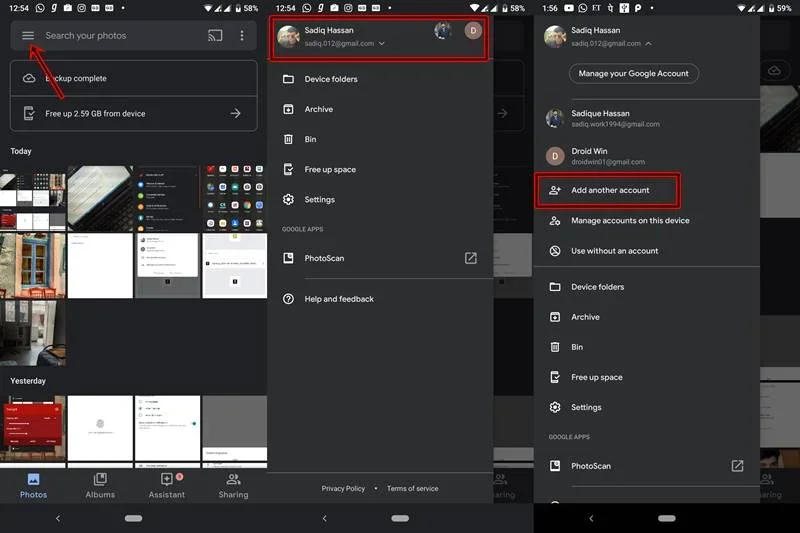This screenshot has height=533, width=800.
Task: Tap the Use without an account icon
Action: tap(555, 251)
